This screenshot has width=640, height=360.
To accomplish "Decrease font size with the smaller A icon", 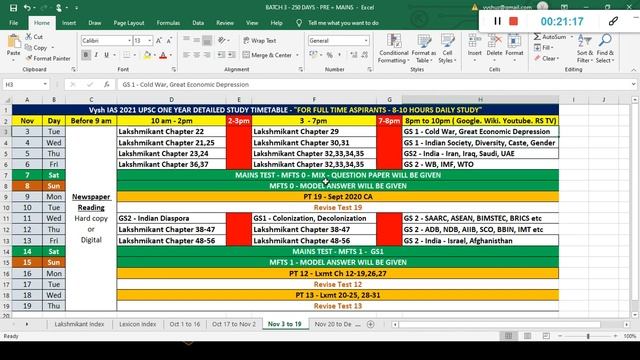I will 169,40.
